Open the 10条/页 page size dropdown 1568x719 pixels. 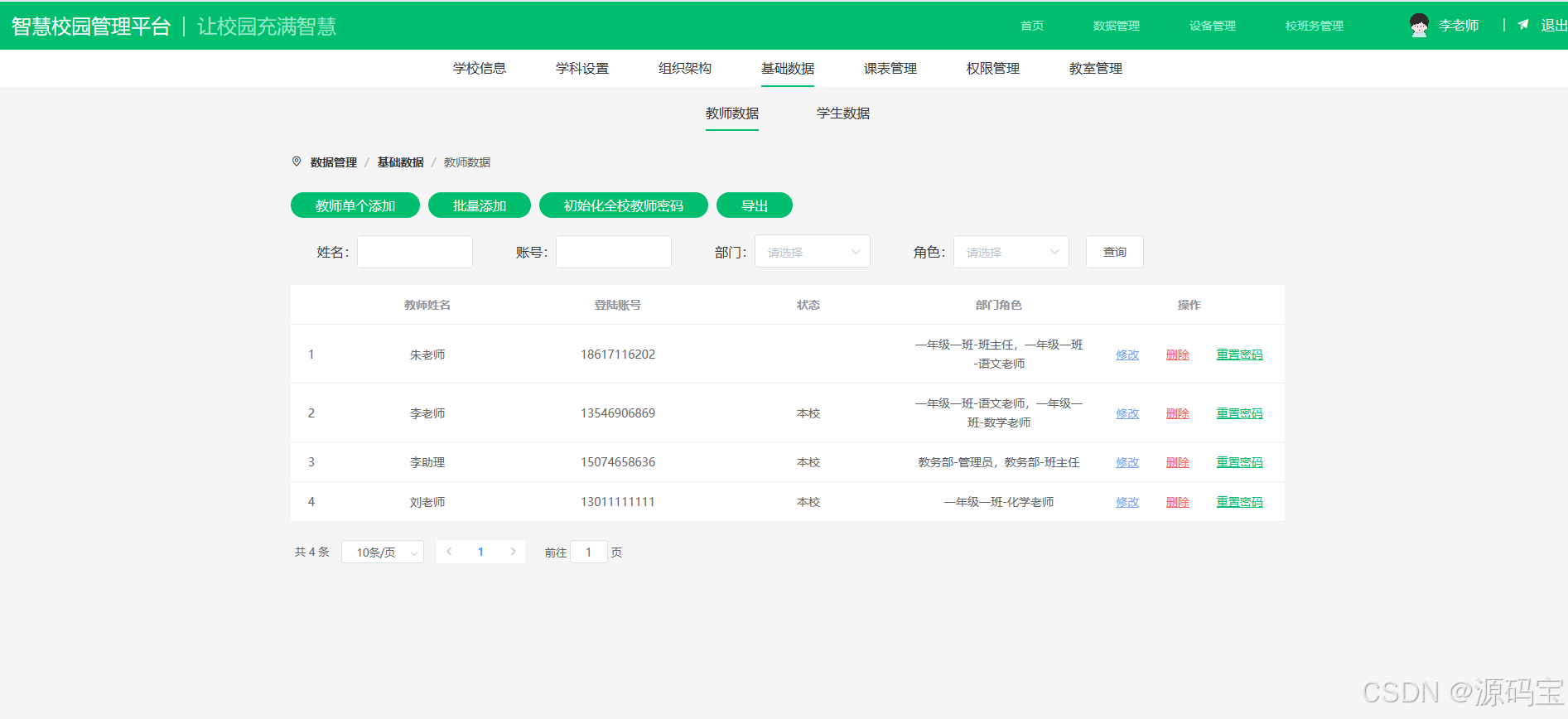pyautogui.click(x=383, y=552)
